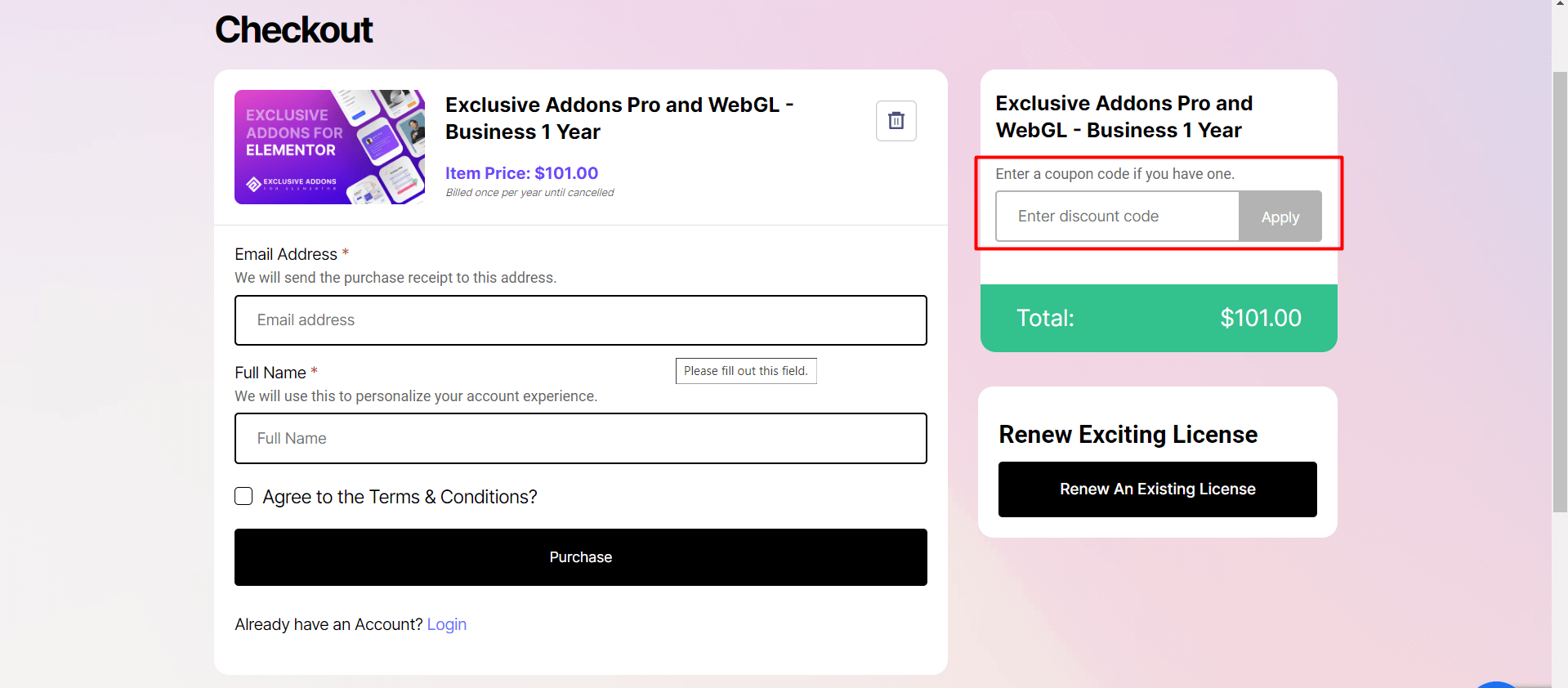This screenshot has width=1568, height=688.
Task: Open the chat widget at bottom right
Action: pos(1498,685)
